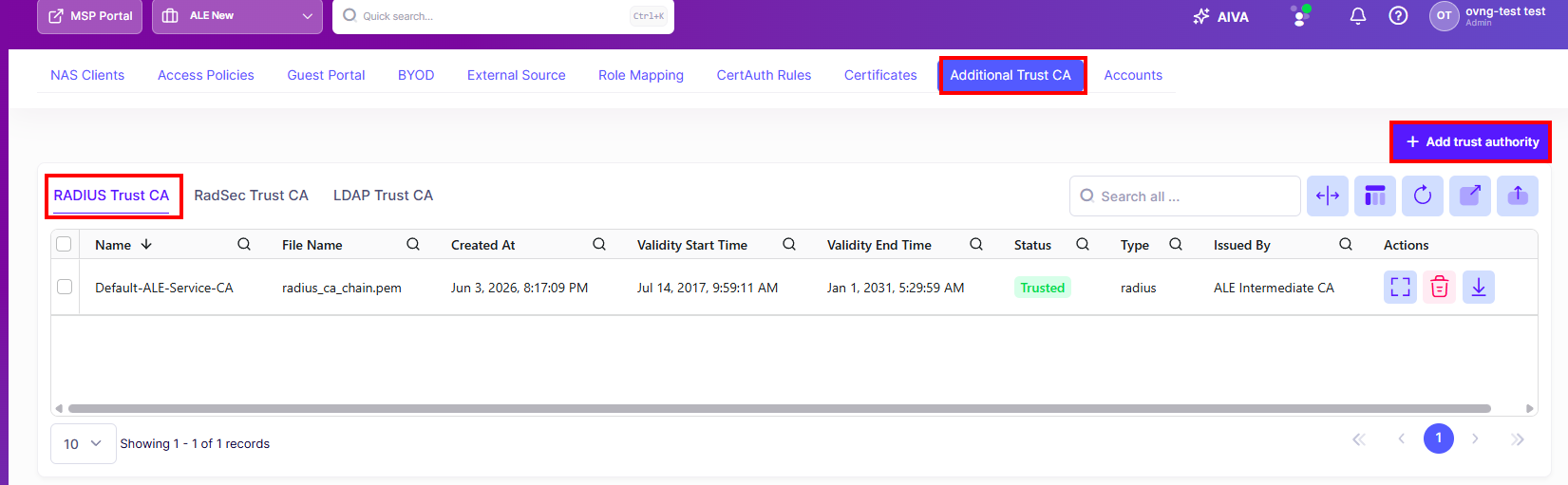Open the help question mark icon
The width and height of the screenshot is (1568, 485).
coord(1398,16)
